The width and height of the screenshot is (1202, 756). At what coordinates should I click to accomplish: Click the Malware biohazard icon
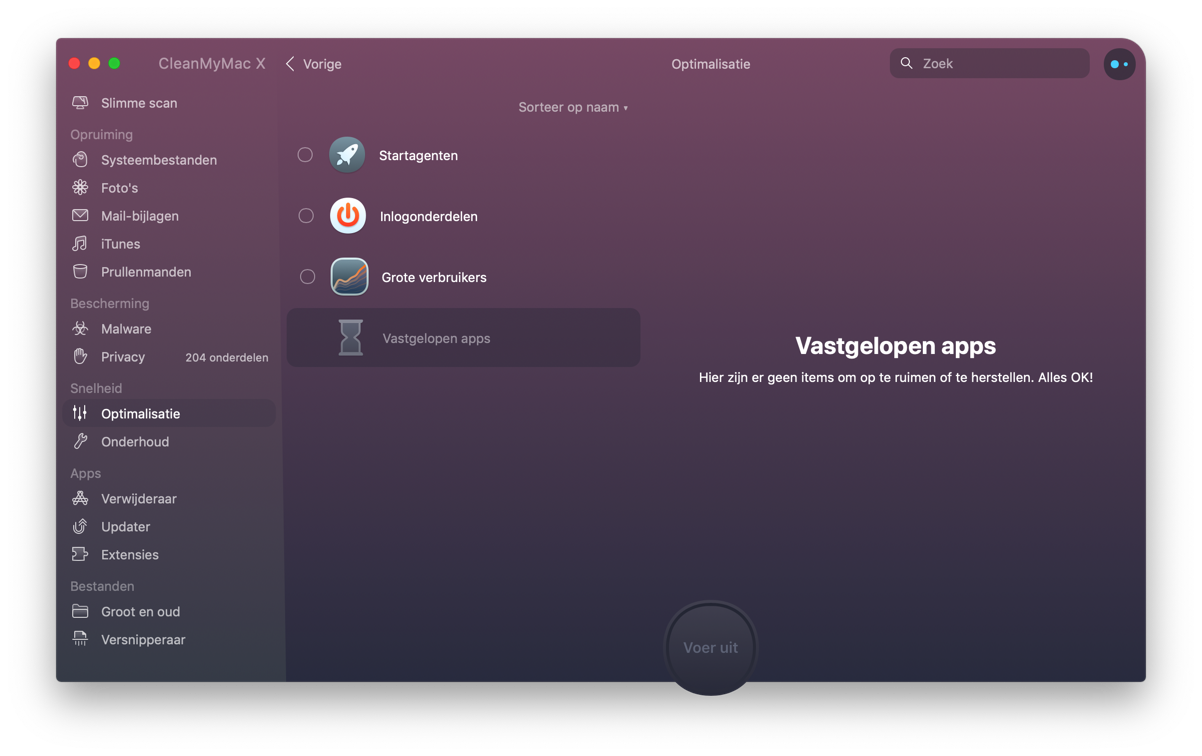80,329
